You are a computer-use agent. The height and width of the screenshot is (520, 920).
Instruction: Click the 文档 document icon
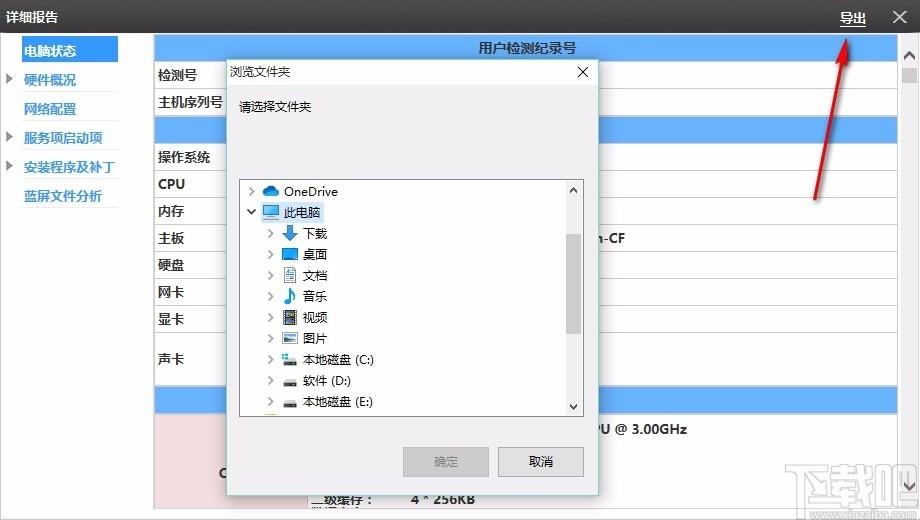290,275
